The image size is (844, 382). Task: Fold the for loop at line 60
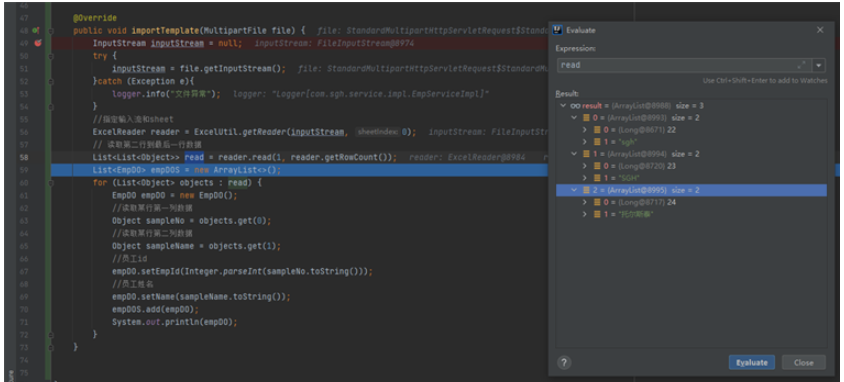51,183
